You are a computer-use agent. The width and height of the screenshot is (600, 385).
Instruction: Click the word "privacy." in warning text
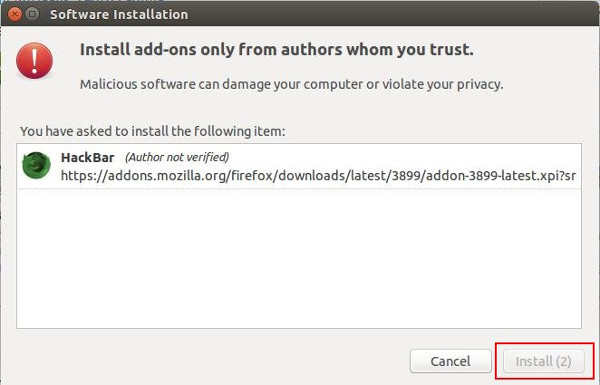481,84
